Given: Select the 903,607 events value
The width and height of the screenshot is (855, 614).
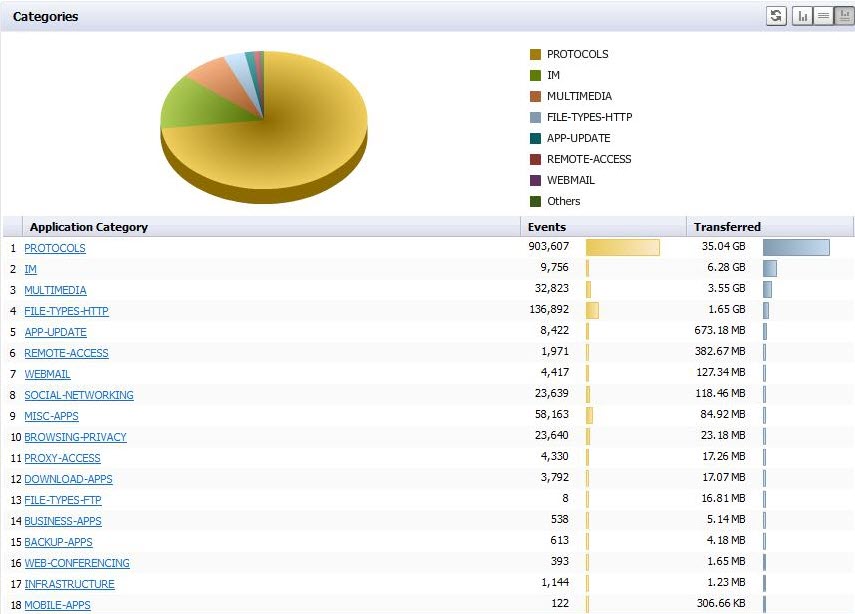Looking at the screenshot, I should [x=549, y=246].
